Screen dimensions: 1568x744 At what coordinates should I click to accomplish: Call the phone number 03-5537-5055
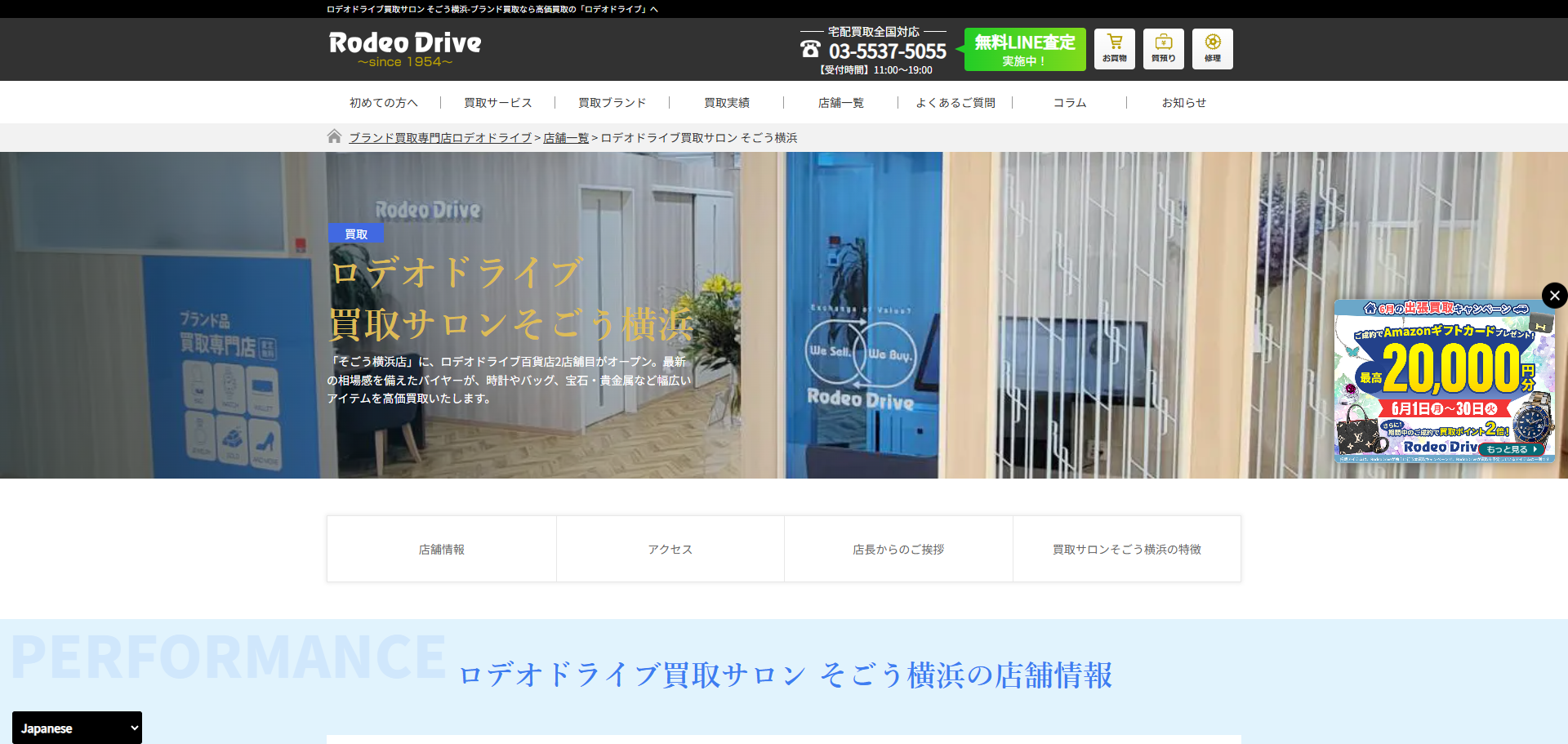(x=888, y=51)
